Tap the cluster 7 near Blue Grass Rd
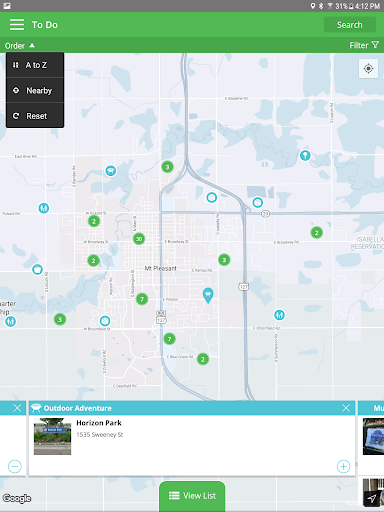This screenshot has height=512, width=384. click(x=170, y=339)
